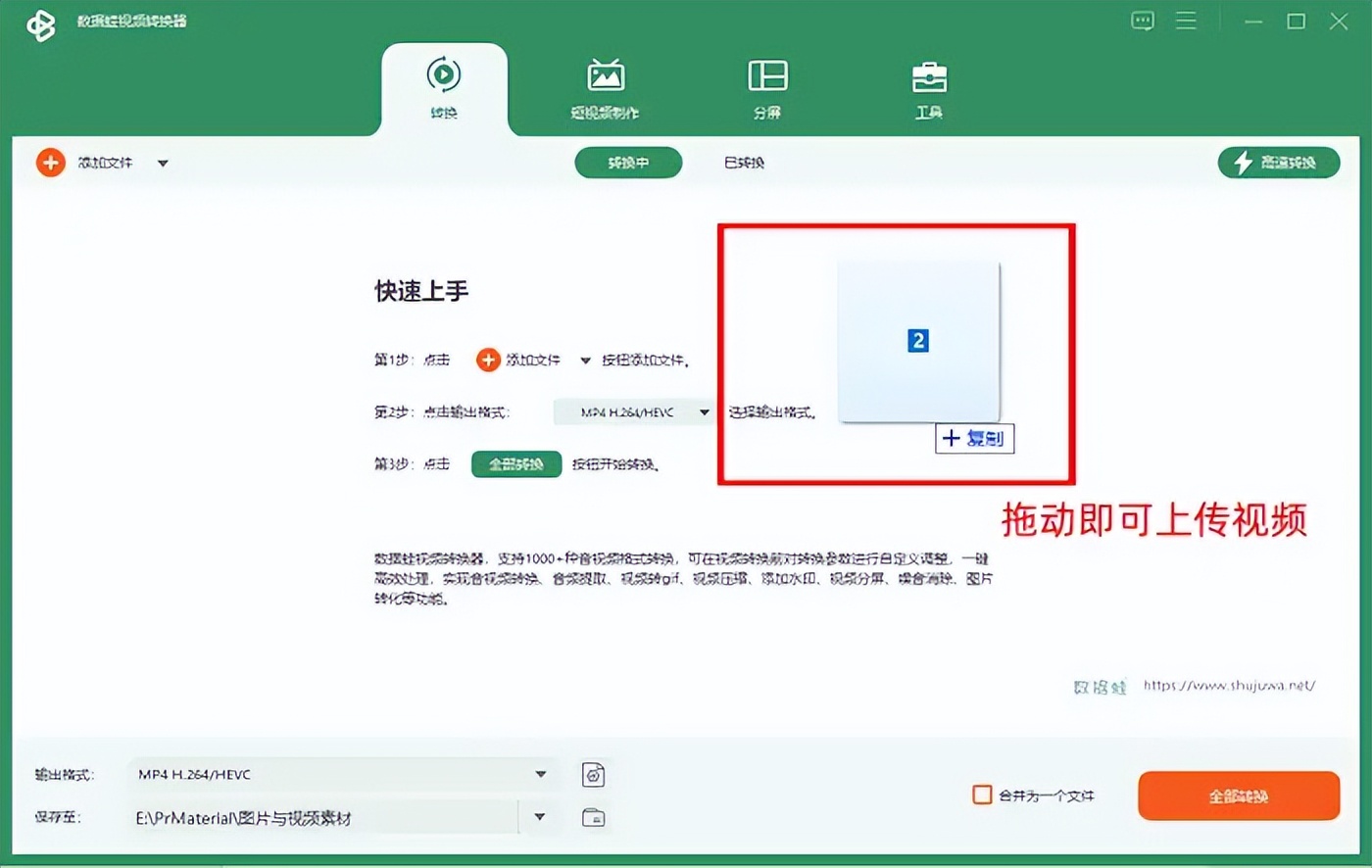1372x868 pixels.
Task: Minimize the converter window
Action: (1253, 22)
